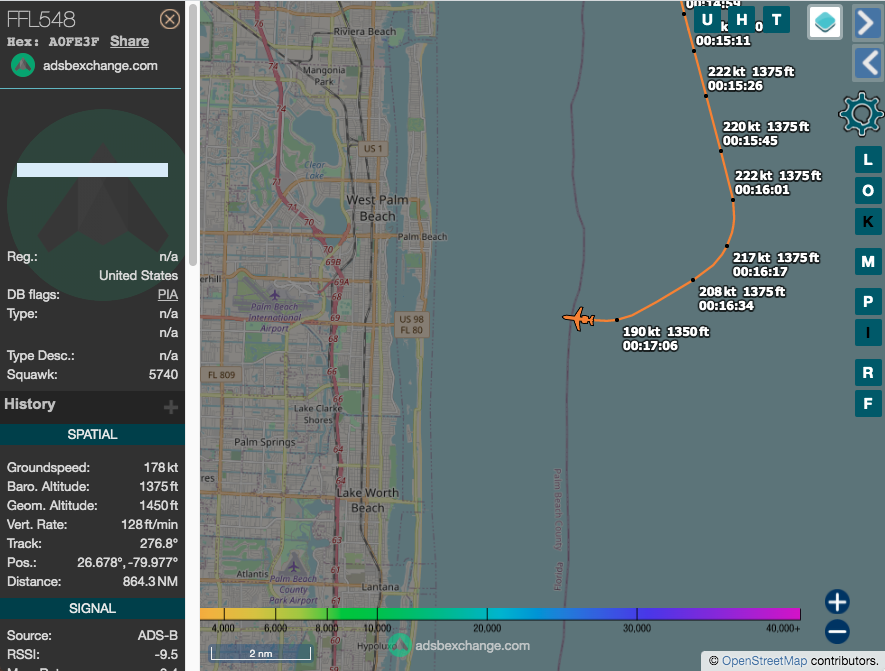Toggle the T map button
The width and height of the screenshot is (885, 671).
pos(777,20)
